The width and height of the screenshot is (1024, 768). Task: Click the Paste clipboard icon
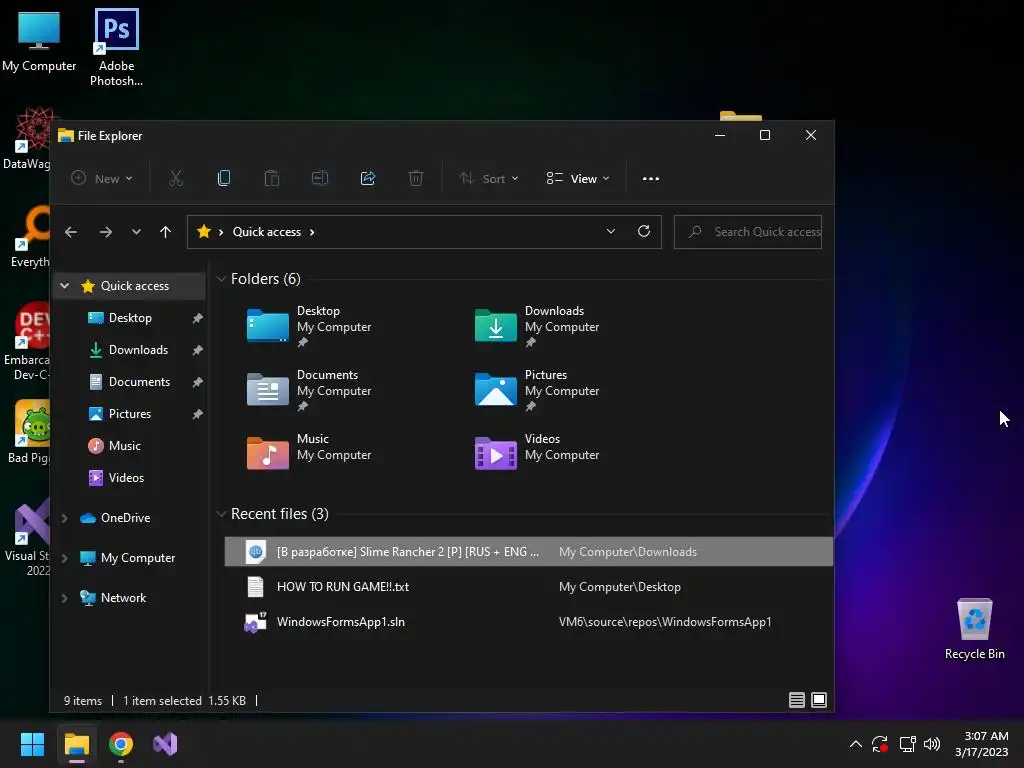pyautogui.click(x=272, y=178)
